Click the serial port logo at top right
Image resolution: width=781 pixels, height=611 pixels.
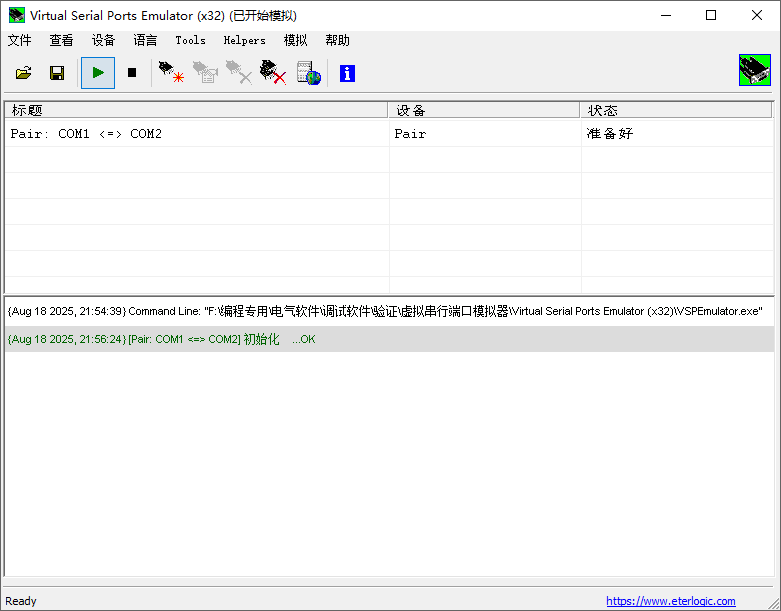click(754, 71)
